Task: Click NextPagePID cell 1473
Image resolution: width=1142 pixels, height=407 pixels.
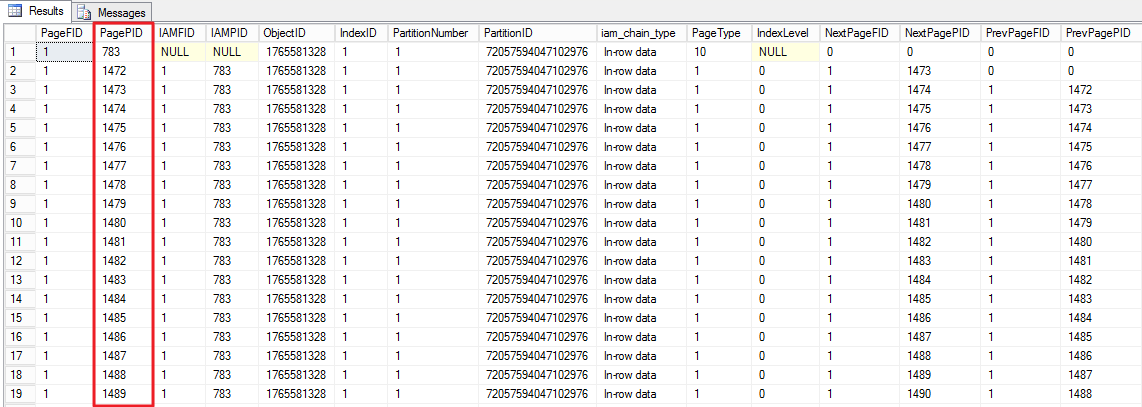Action: tap(940, 71)
